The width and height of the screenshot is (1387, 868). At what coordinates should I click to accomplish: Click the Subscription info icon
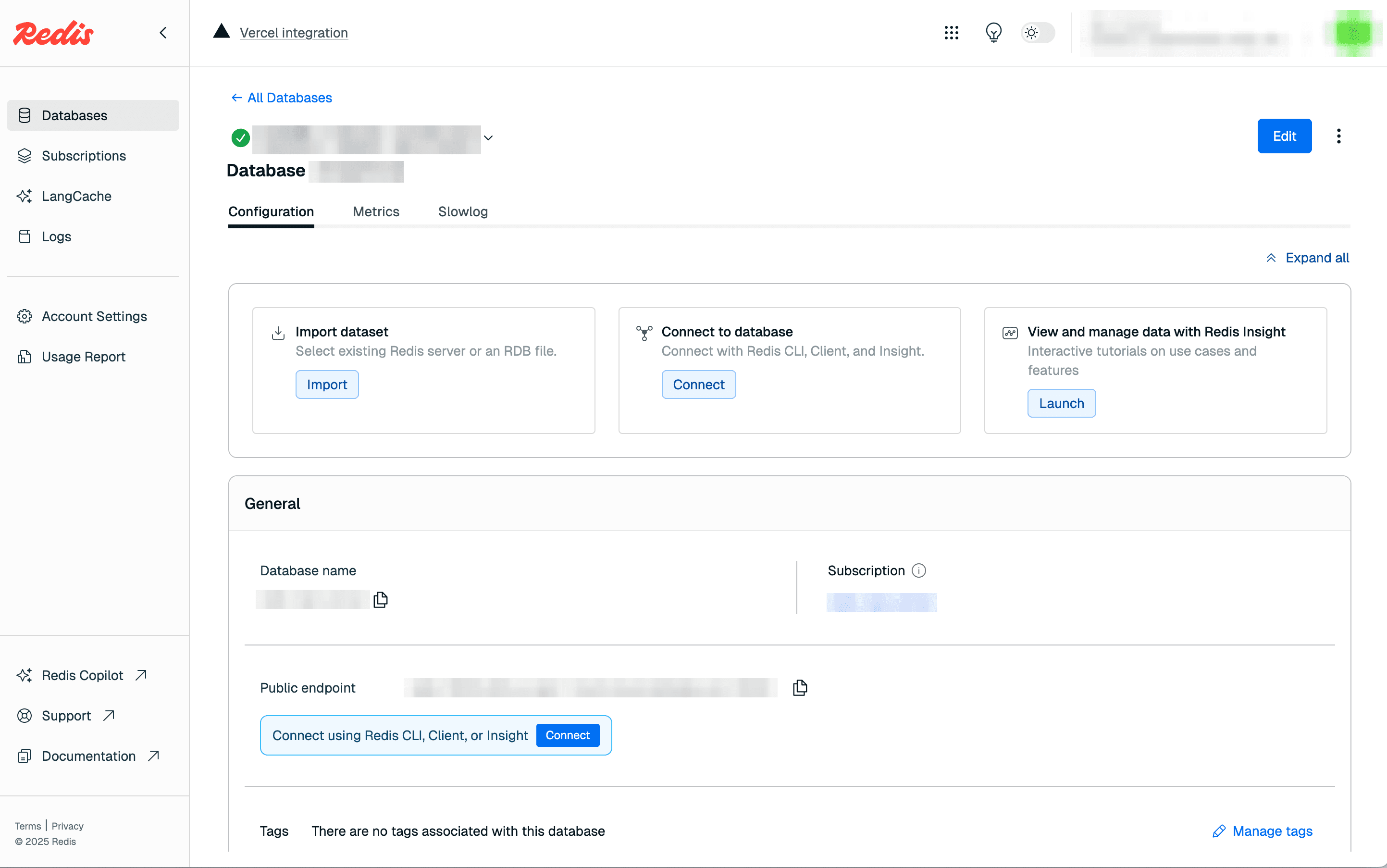click(x=918, y=570)
